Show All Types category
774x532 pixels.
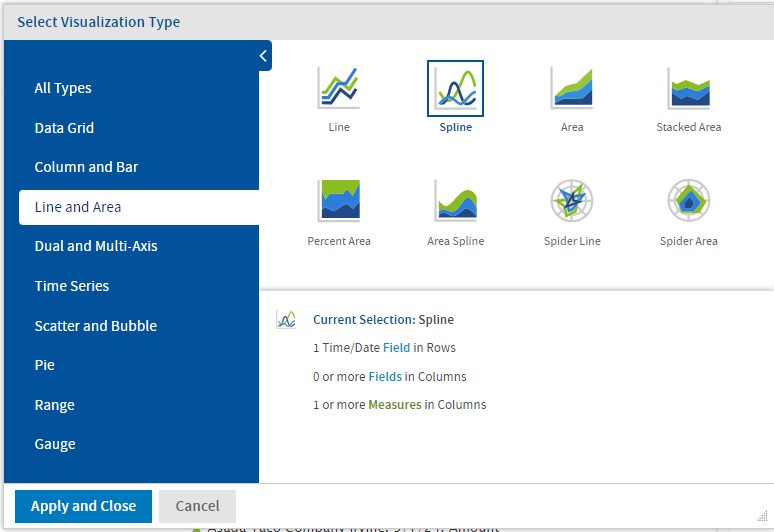[63, 88]
